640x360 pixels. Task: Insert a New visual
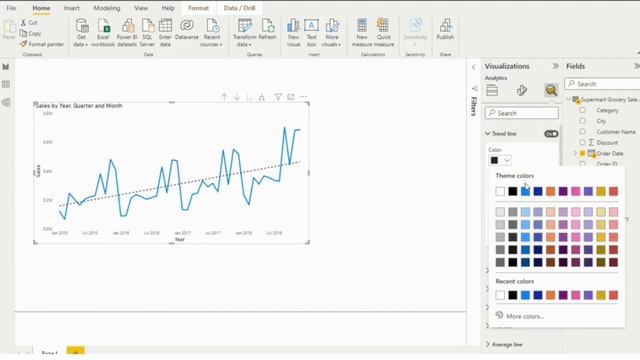tap(293, 33)
